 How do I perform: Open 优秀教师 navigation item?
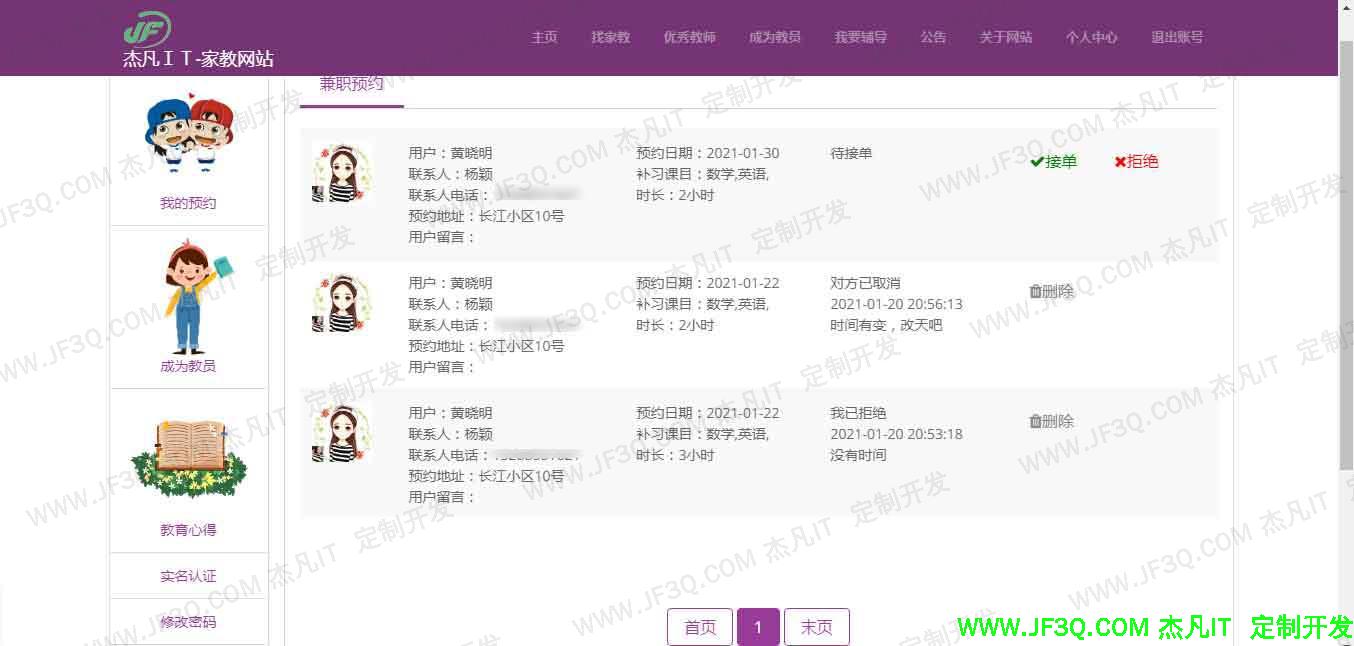pos(689,37)
